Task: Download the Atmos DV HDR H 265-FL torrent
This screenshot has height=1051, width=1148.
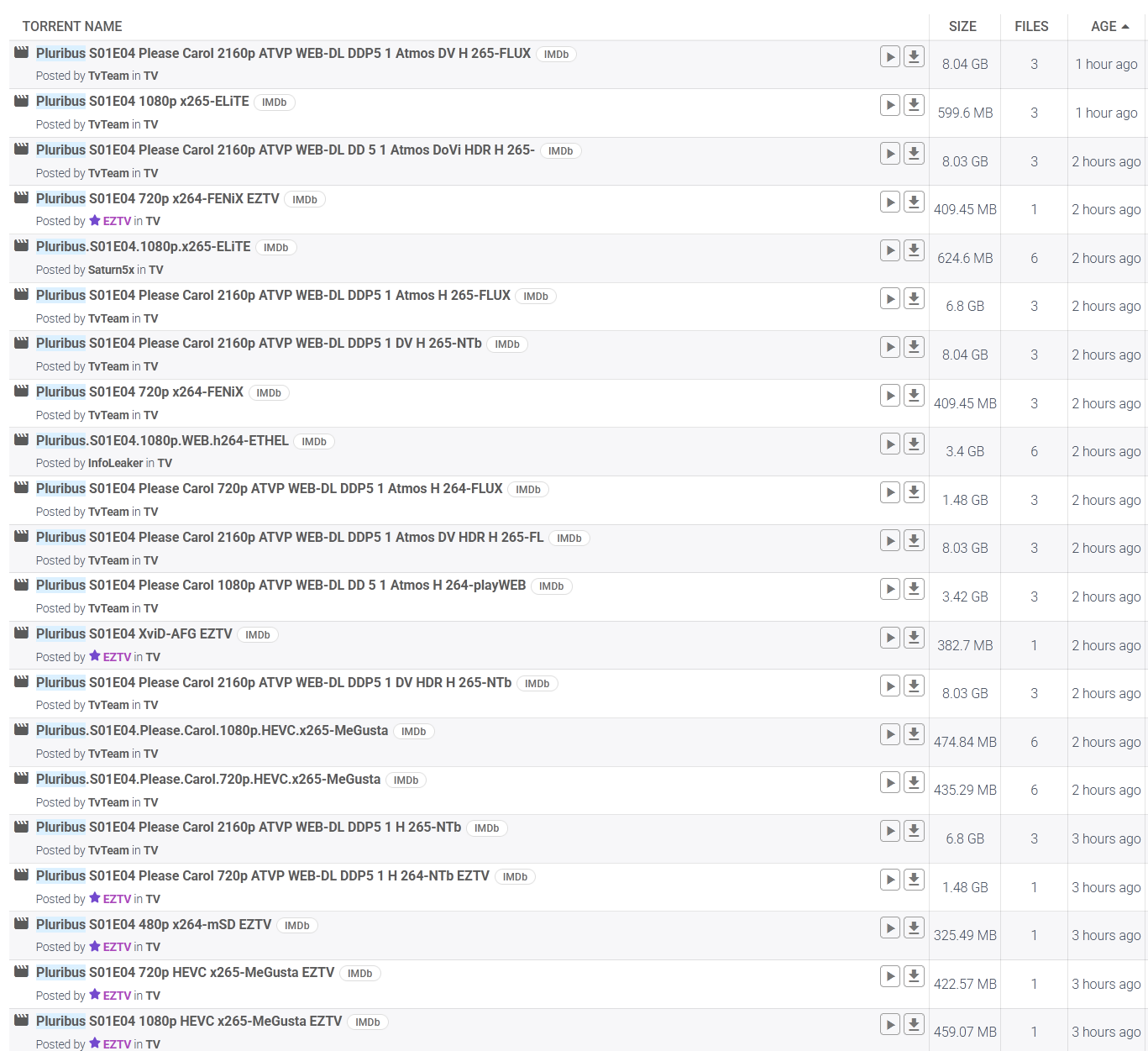Action: (x=914, y=540)
